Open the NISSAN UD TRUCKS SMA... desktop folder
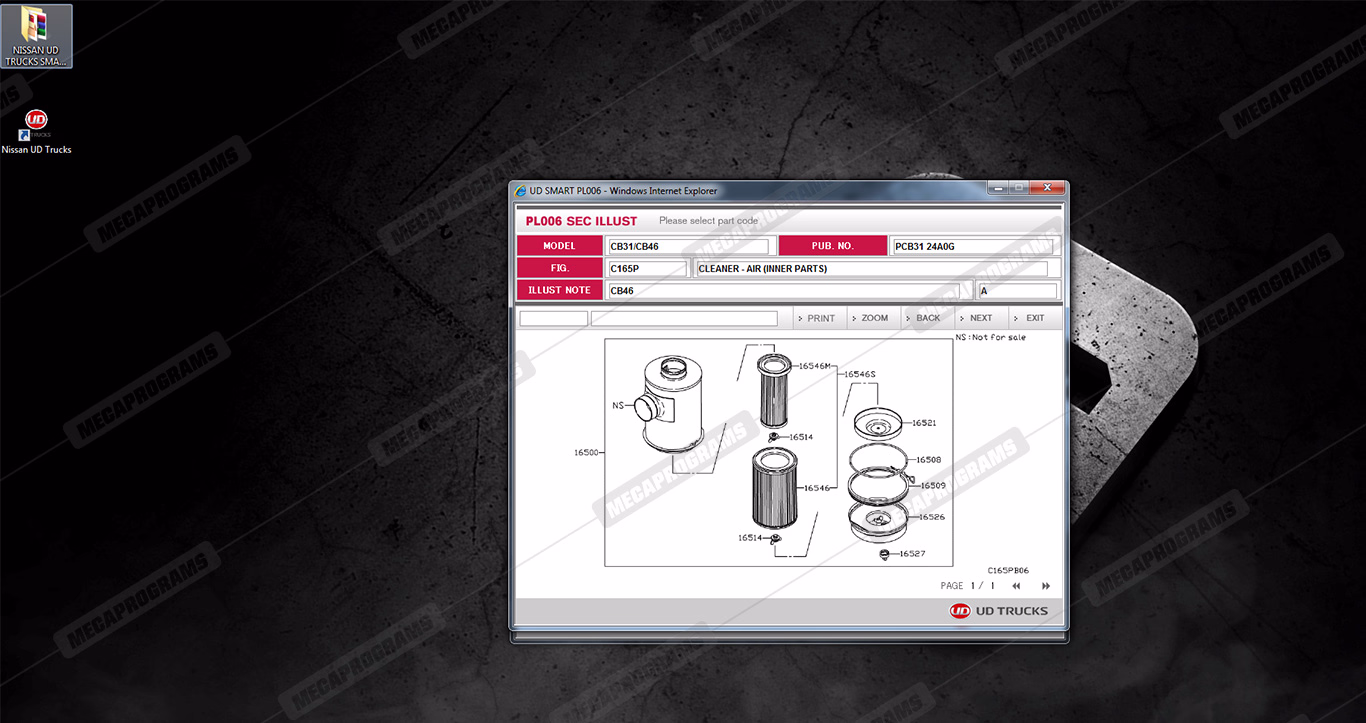 (x=37, y=36)
